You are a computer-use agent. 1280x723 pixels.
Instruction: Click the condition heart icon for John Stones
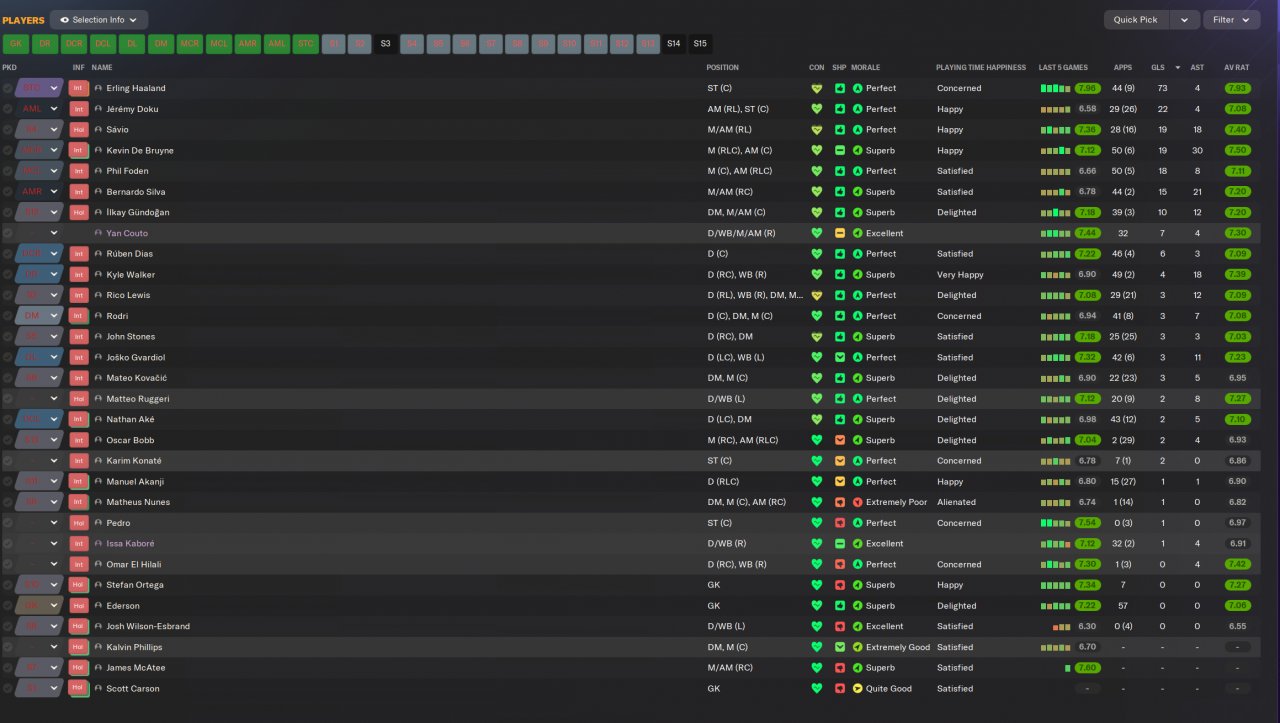(x=816, y=336)
